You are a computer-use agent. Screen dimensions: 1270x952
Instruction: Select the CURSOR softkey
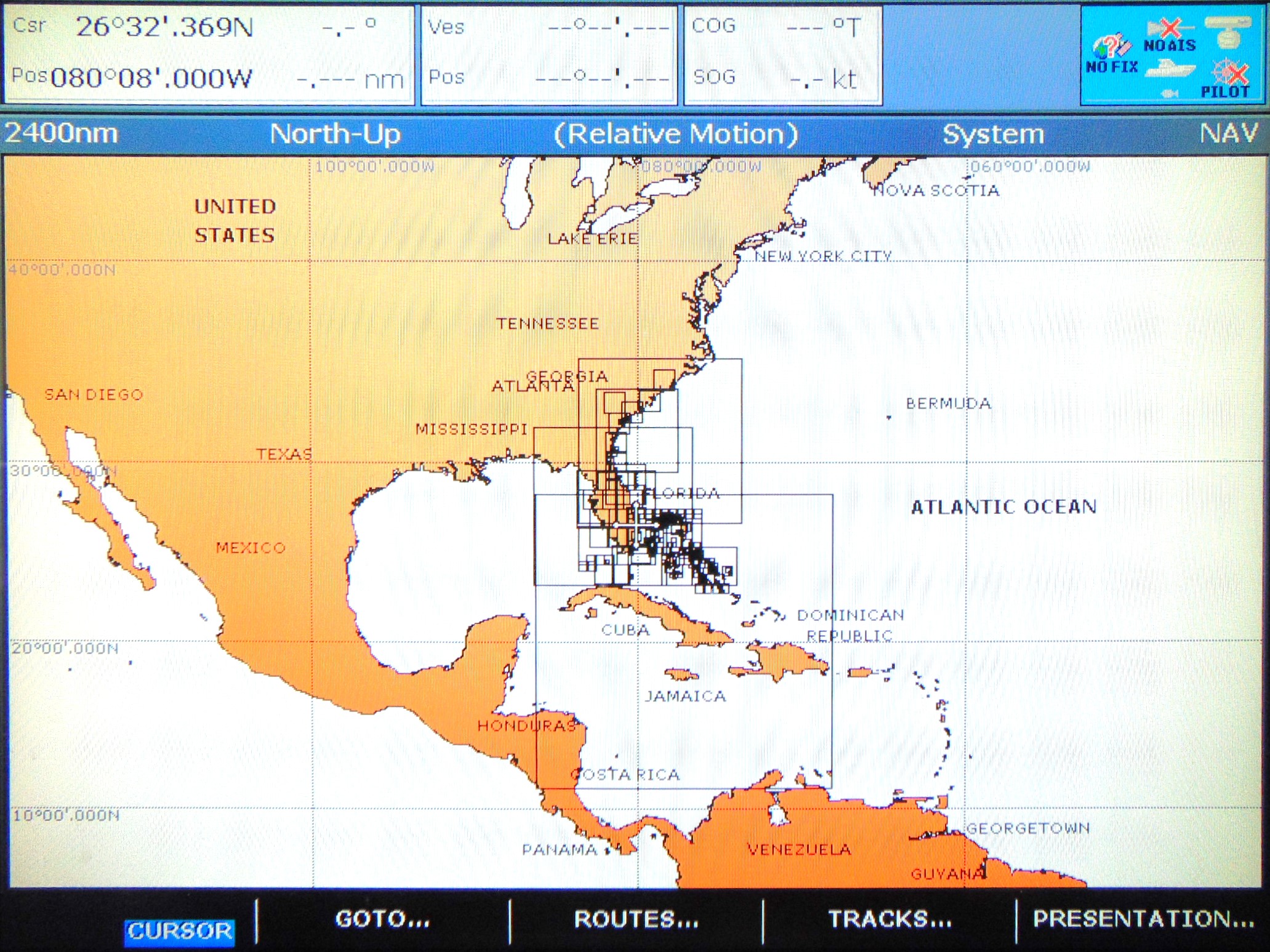[x=179, y=931]
